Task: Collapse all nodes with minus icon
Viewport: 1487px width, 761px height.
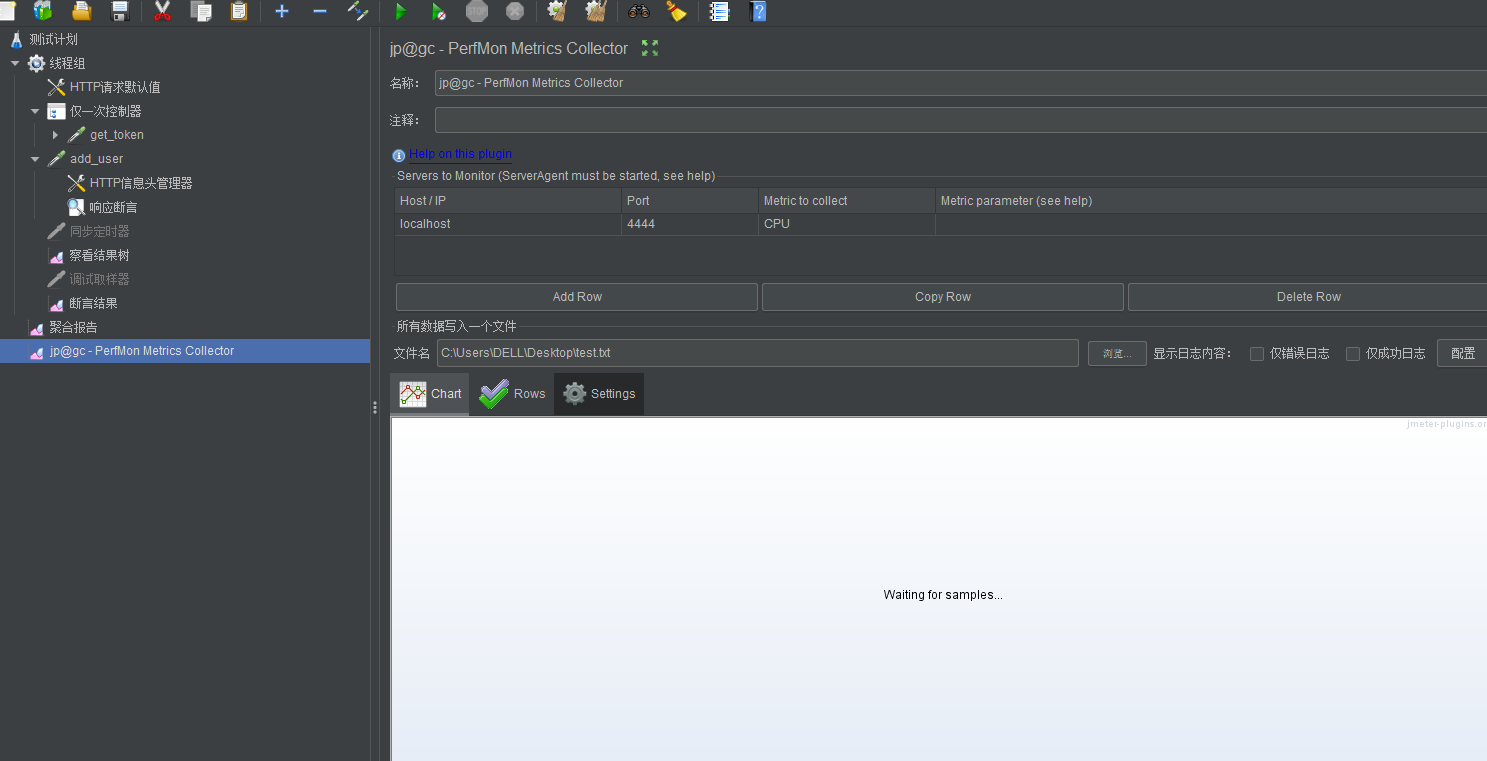Action: click(x=320, y=11)
